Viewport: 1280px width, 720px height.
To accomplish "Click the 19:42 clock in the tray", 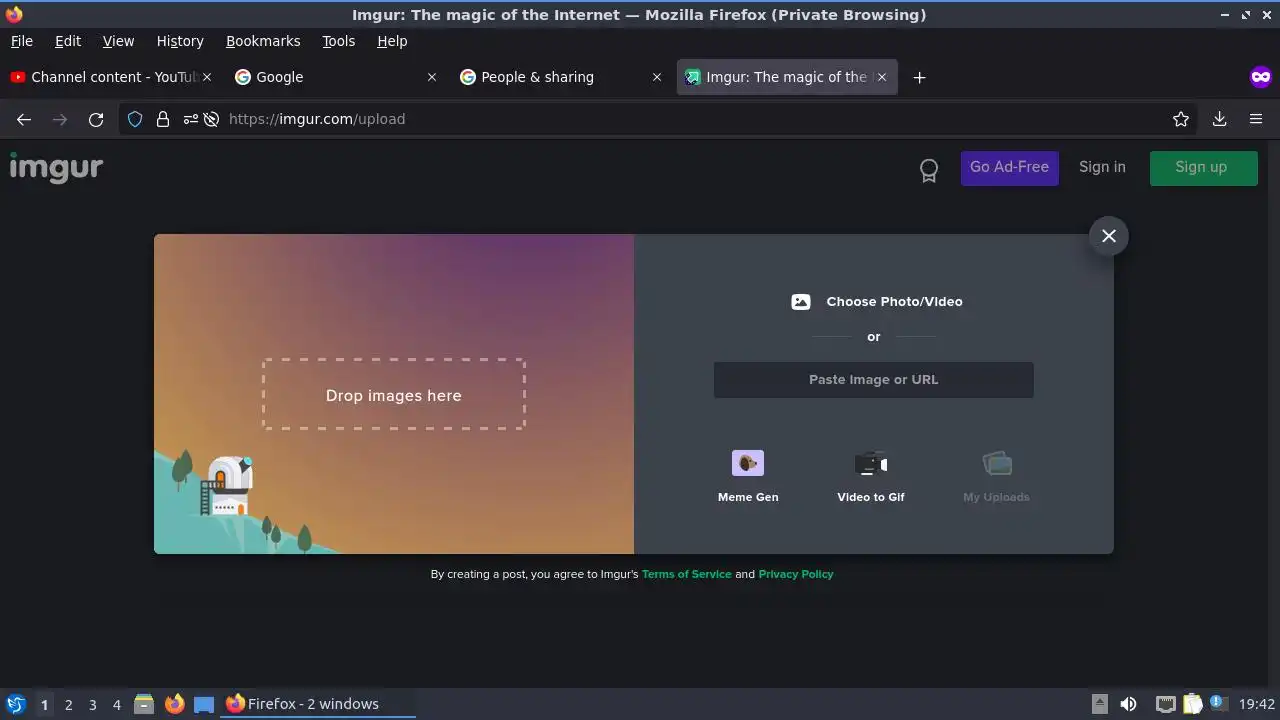I will coord(1257,704).
